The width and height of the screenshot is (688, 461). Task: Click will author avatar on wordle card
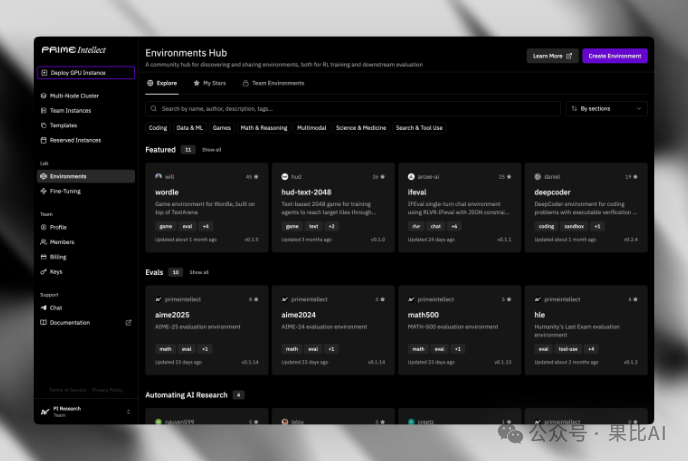158,176
